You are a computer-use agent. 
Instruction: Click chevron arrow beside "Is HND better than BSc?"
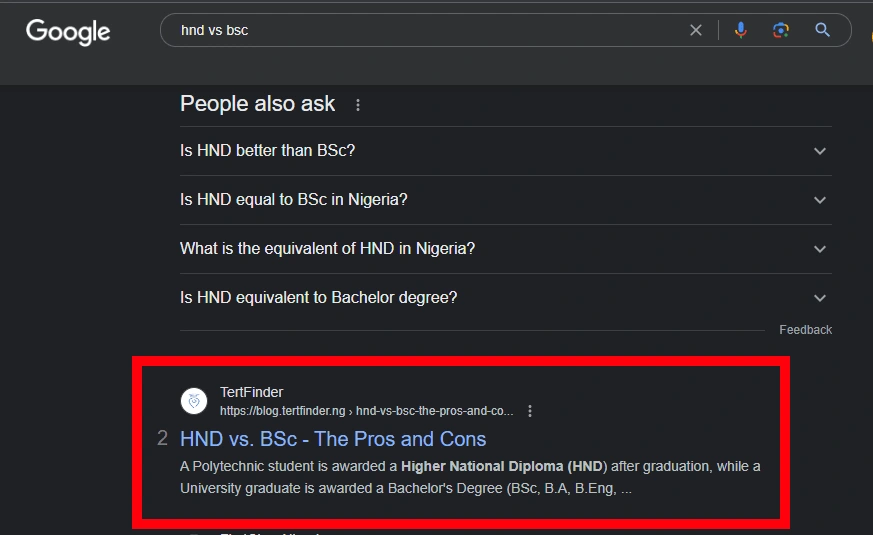tap(820, 151)
